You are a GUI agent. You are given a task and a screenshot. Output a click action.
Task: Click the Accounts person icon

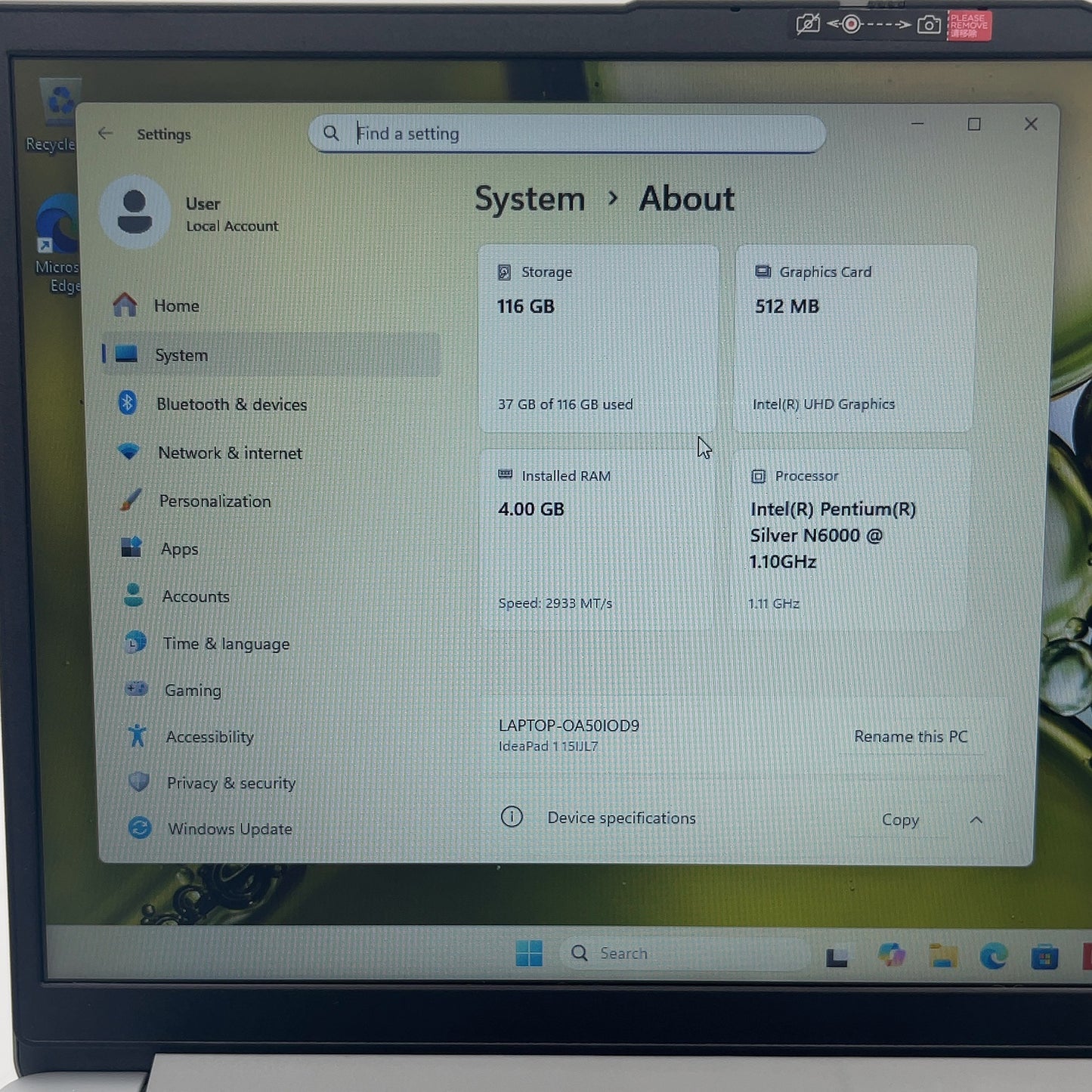(134, 595)
